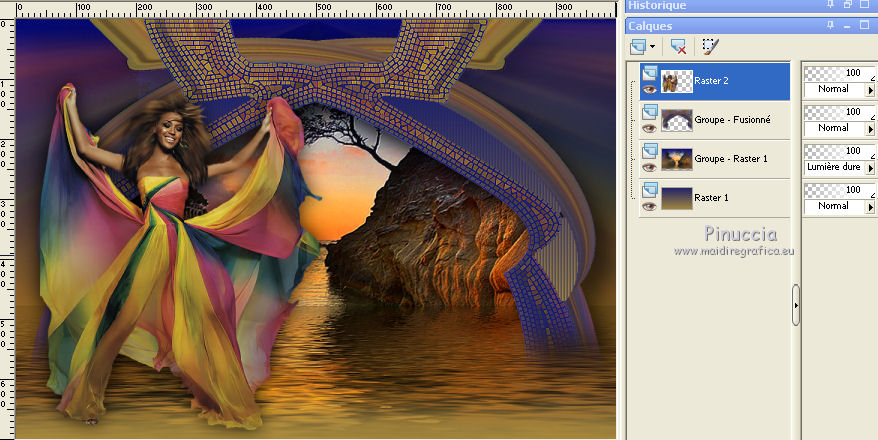Click the Lumière dure blend mode field
This screenshot has height=440, width=878.
tap(834, 168)
